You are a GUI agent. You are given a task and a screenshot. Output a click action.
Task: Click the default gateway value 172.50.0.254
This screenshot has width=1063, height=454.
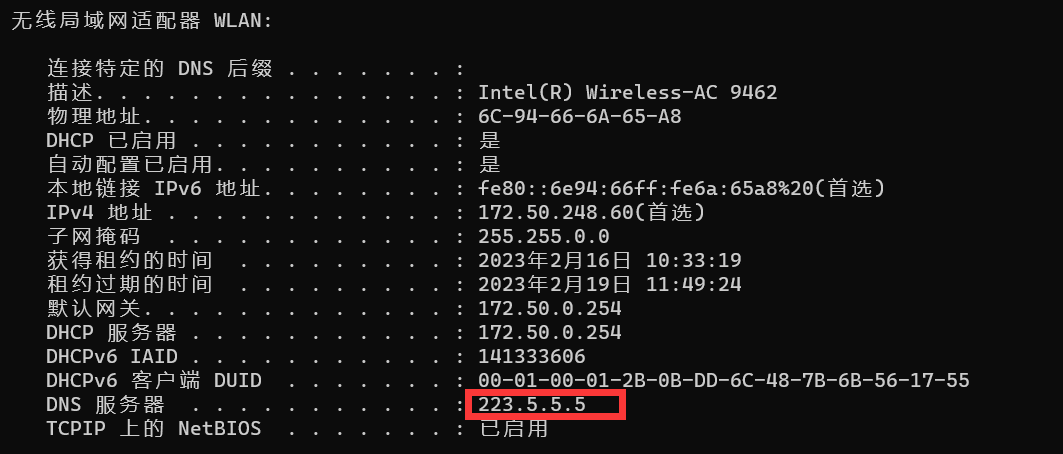click(550, 308)
